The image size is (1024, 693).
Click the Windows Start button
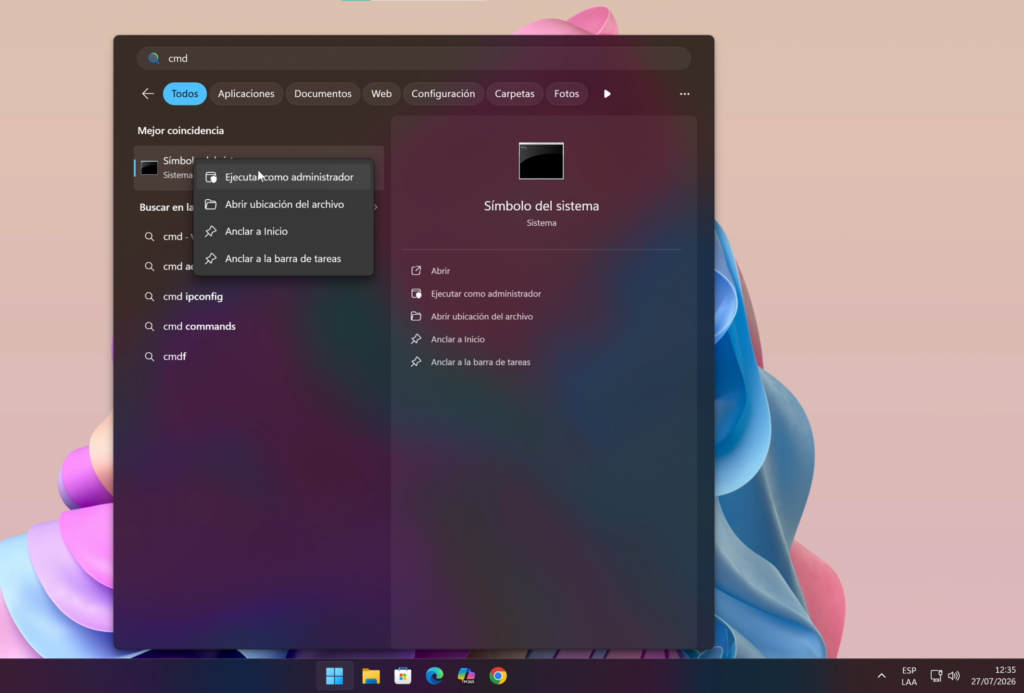coord(334,676)
